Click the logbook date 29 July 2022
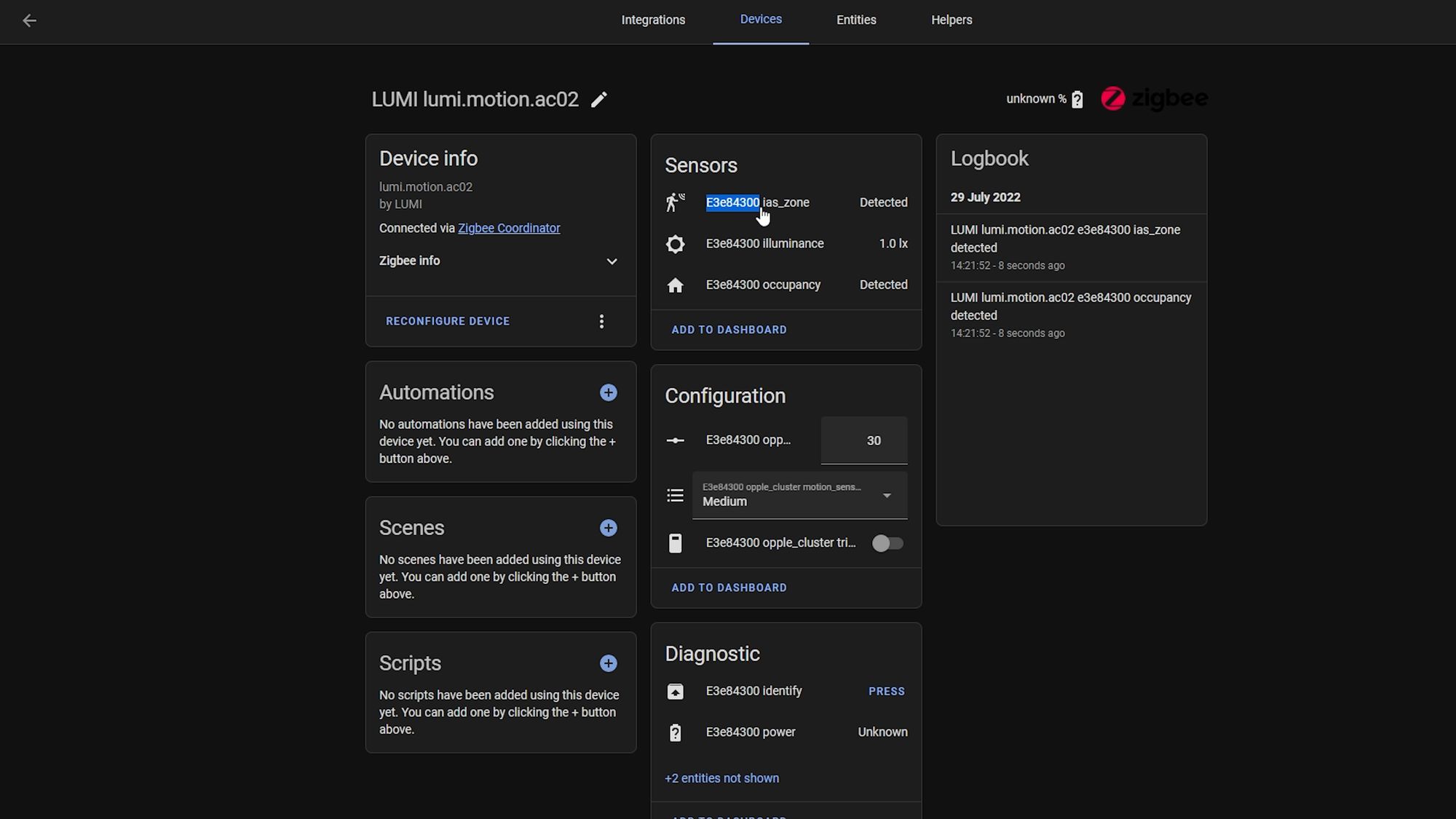Image resolution: width=1456 pixels, height=819 pixels. pos(985,197)
